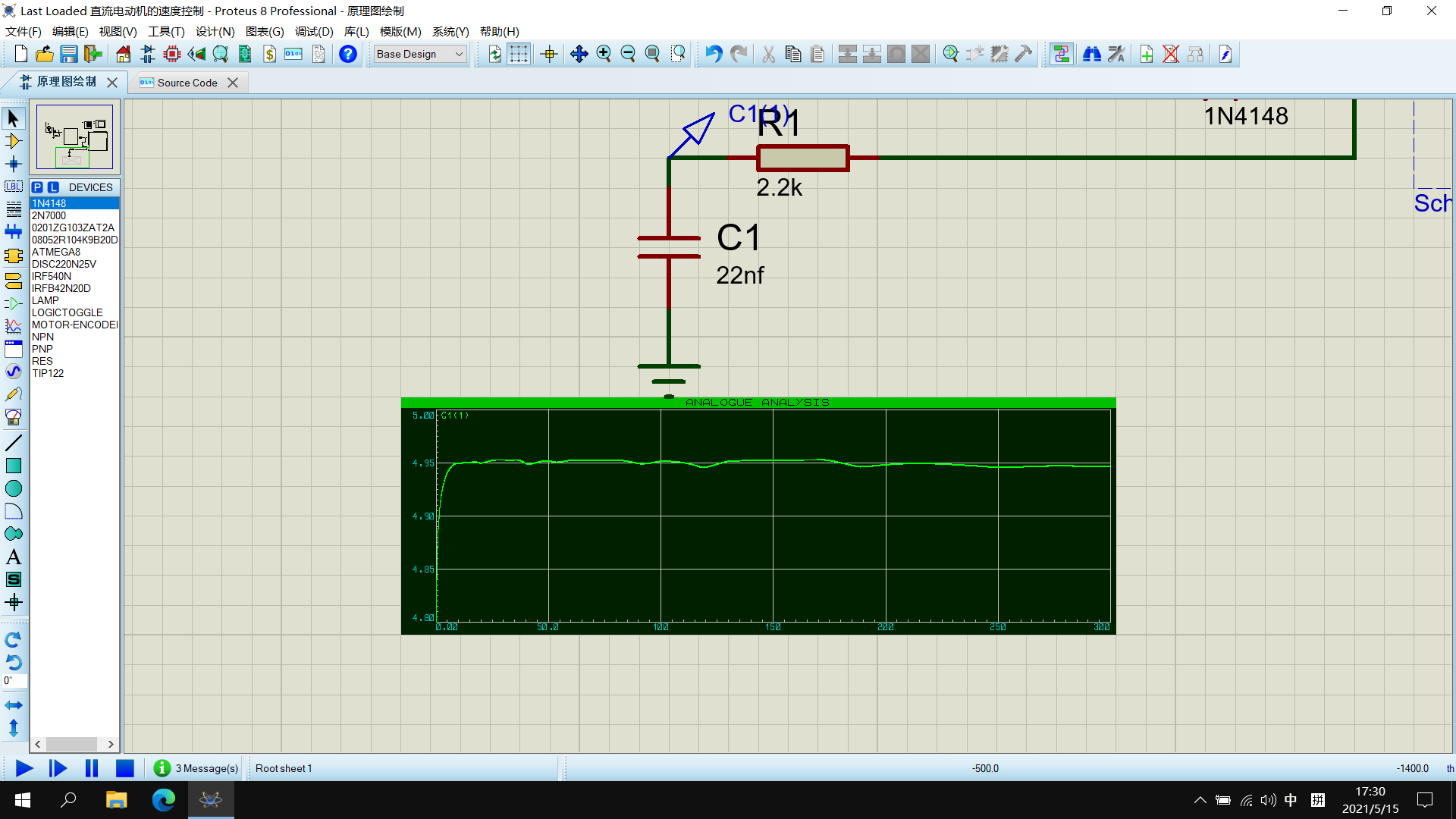Select the Terminals Mode tool
Screen dimensions: 1456x819
14,281
